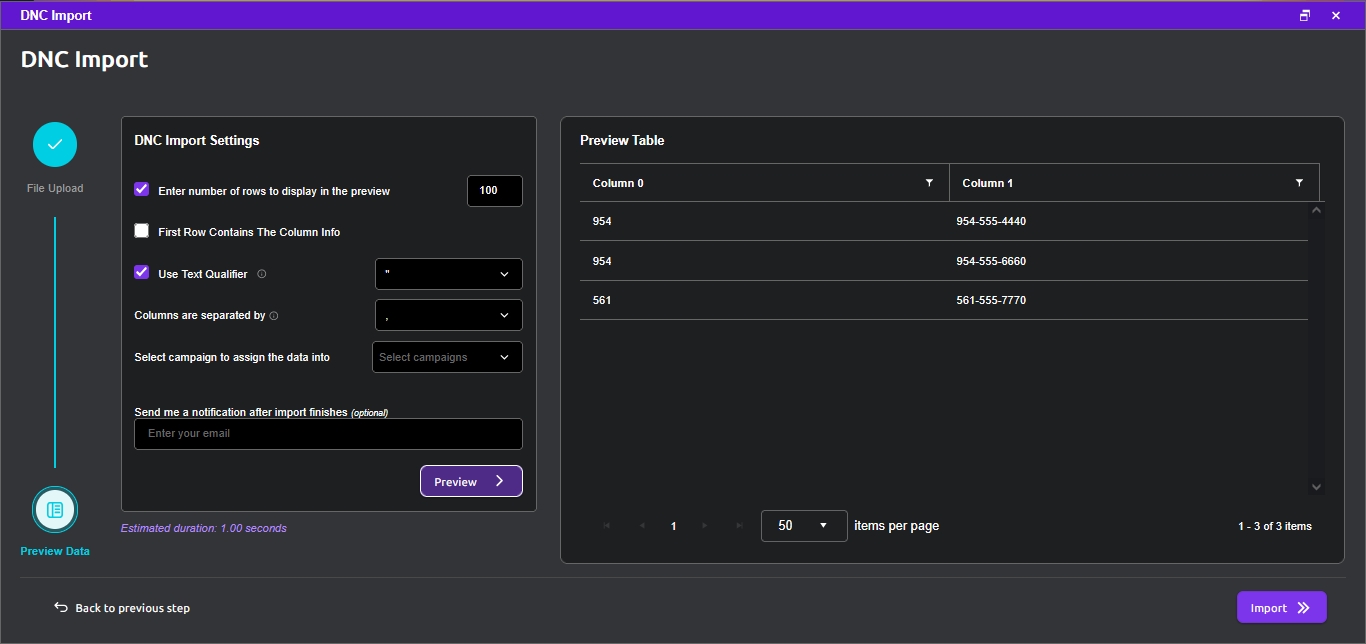Go to last page pager arrow
The width and height of the screenshot is (1366, 644).
[740, 526]
